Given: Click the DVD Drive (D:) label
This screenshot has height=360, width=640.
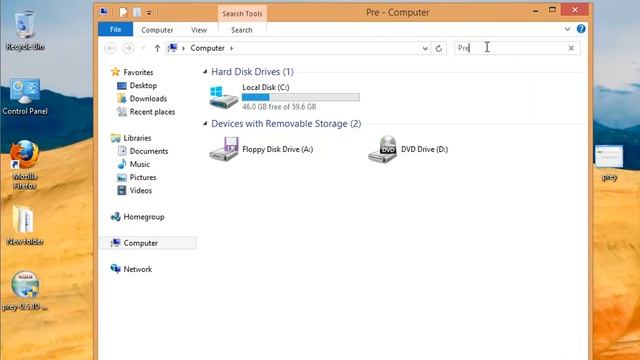Looking at the screenshot, I should click(x=424, y=149).
